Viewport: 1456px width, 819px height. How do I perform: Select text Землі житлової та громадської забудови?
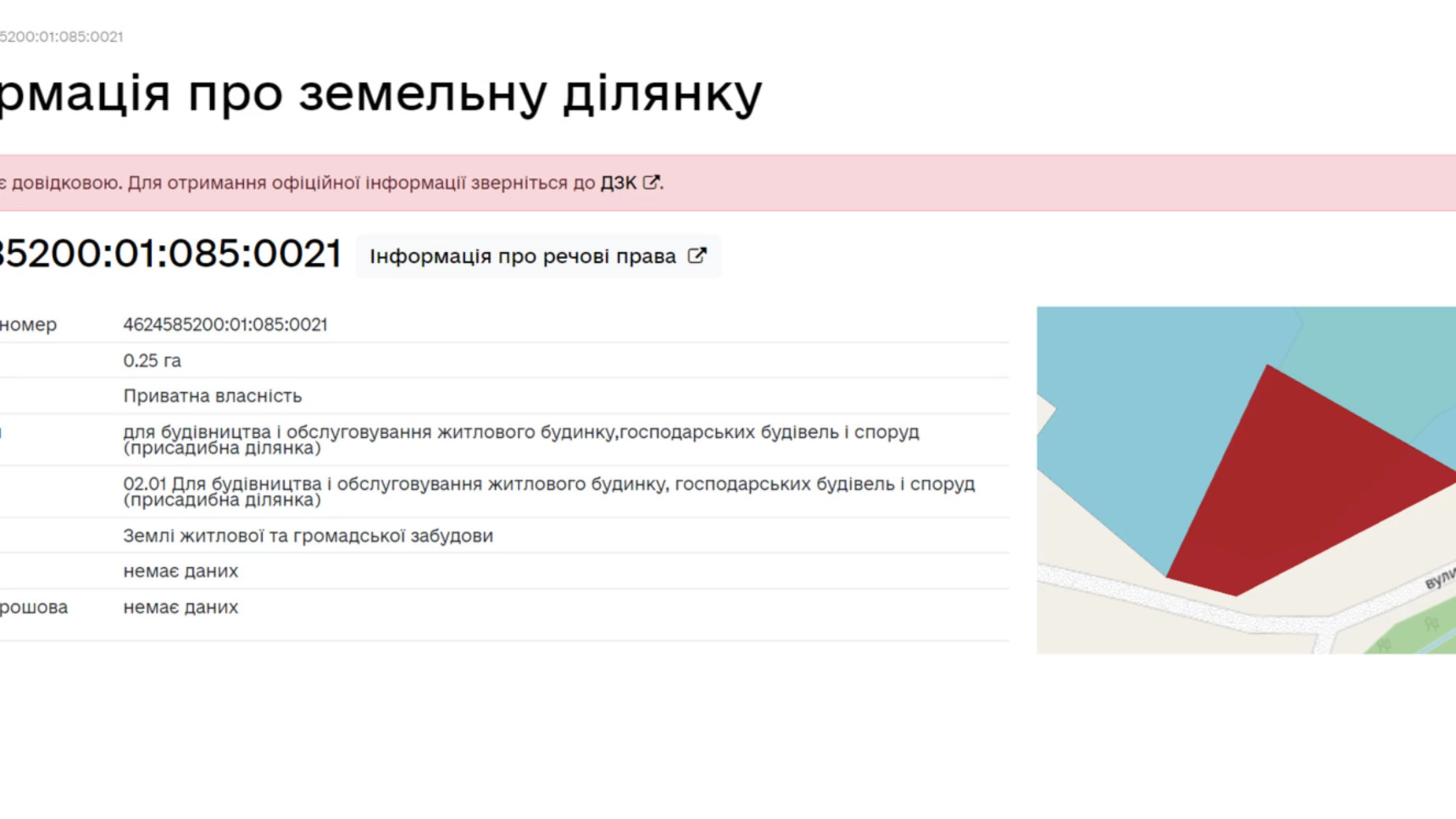(308, 535)
